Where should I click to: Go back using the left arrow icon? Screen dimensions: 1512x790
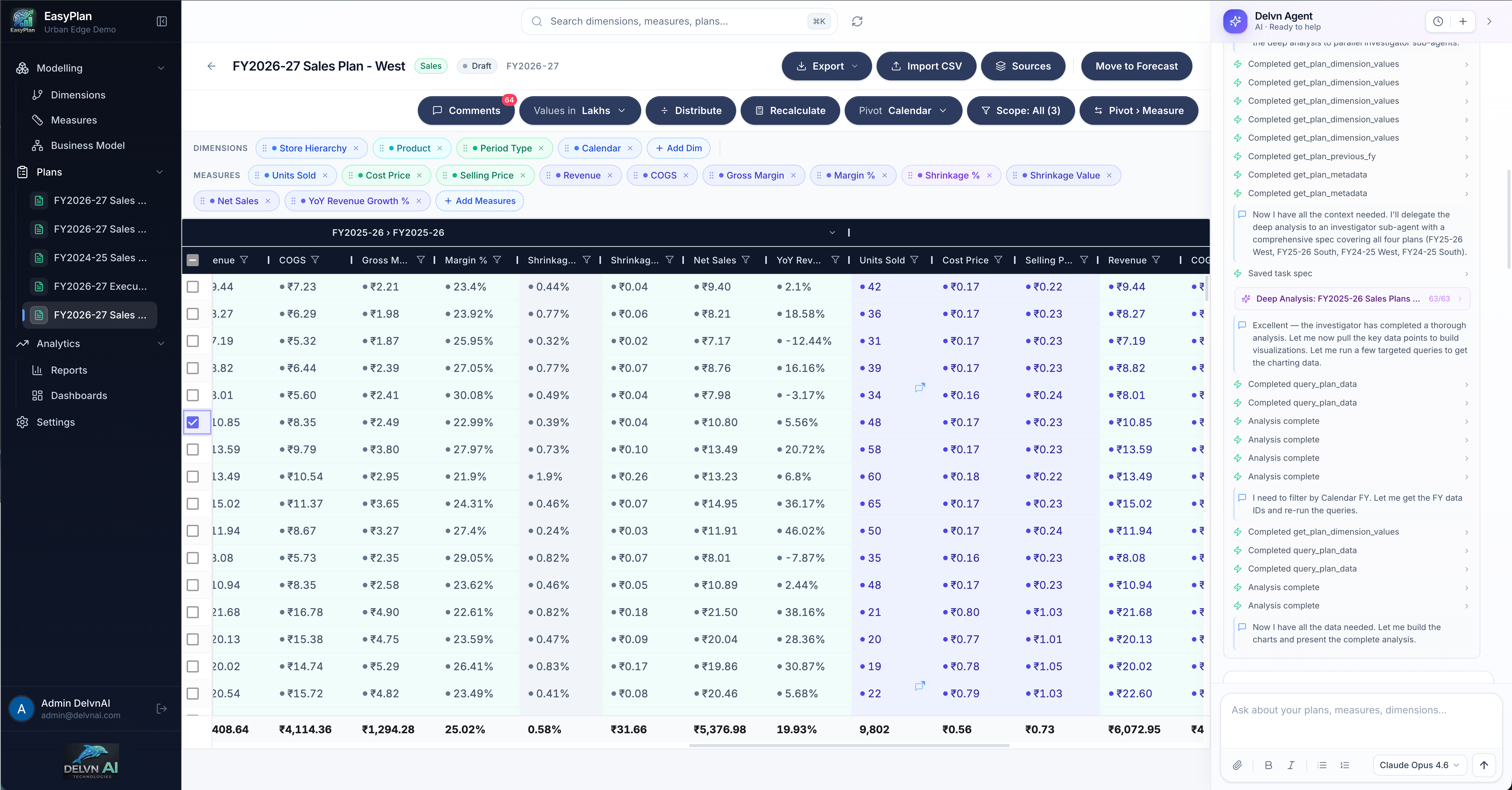[x=211, y=66]
